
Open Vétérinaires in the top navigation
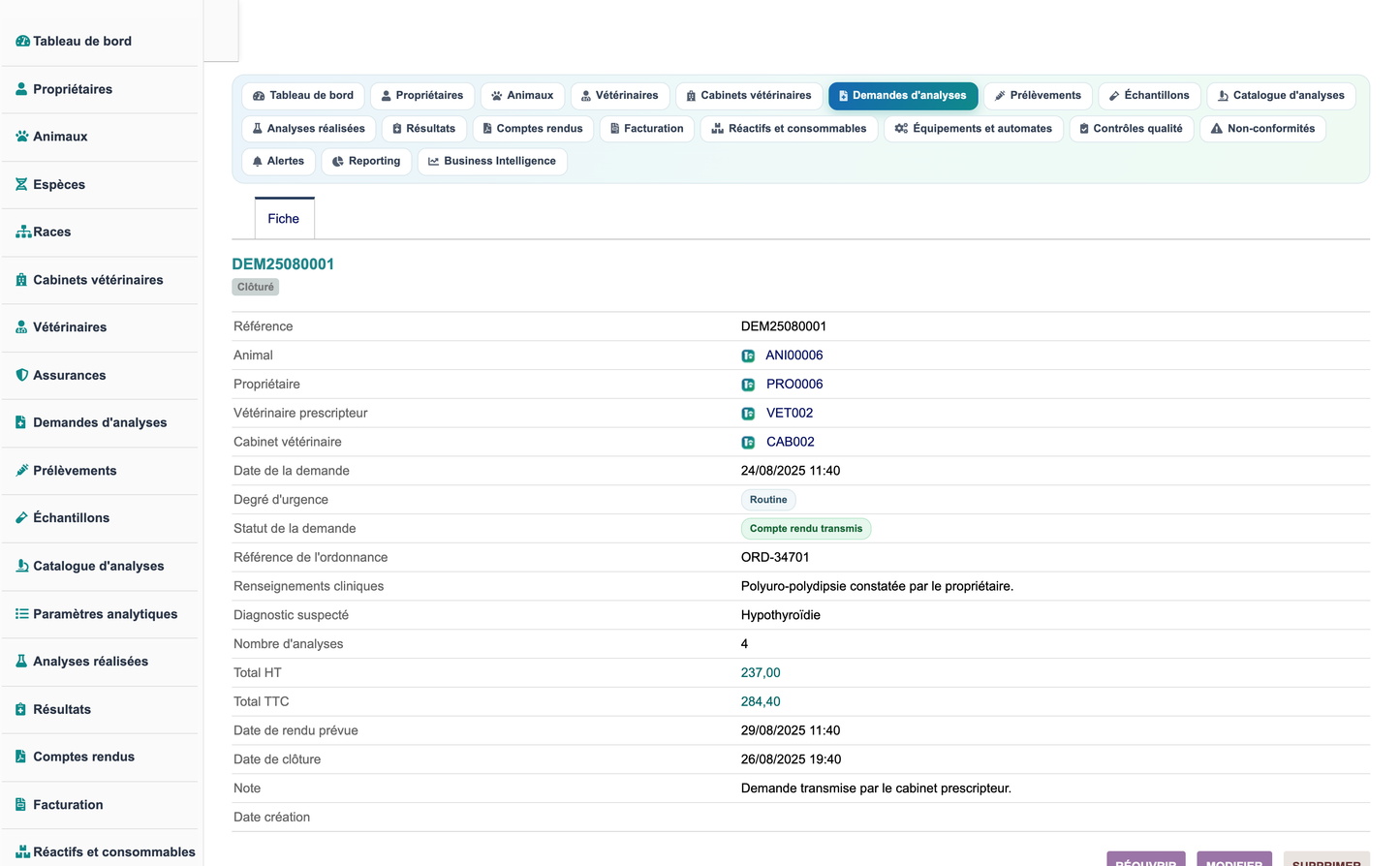(620, 96)
